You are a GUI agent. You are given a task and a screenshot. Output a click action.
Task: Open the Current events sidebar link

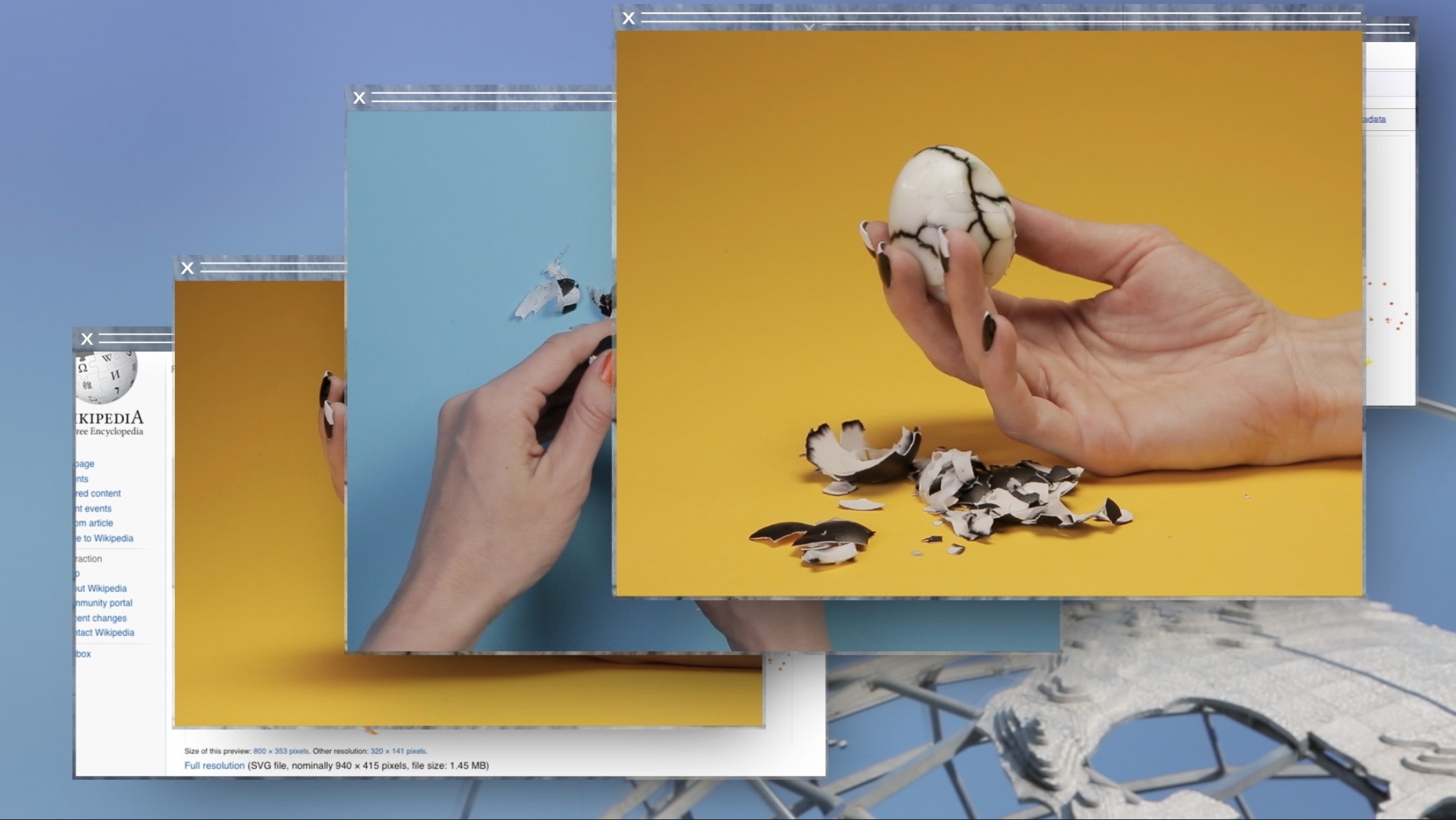coord(94,509)
